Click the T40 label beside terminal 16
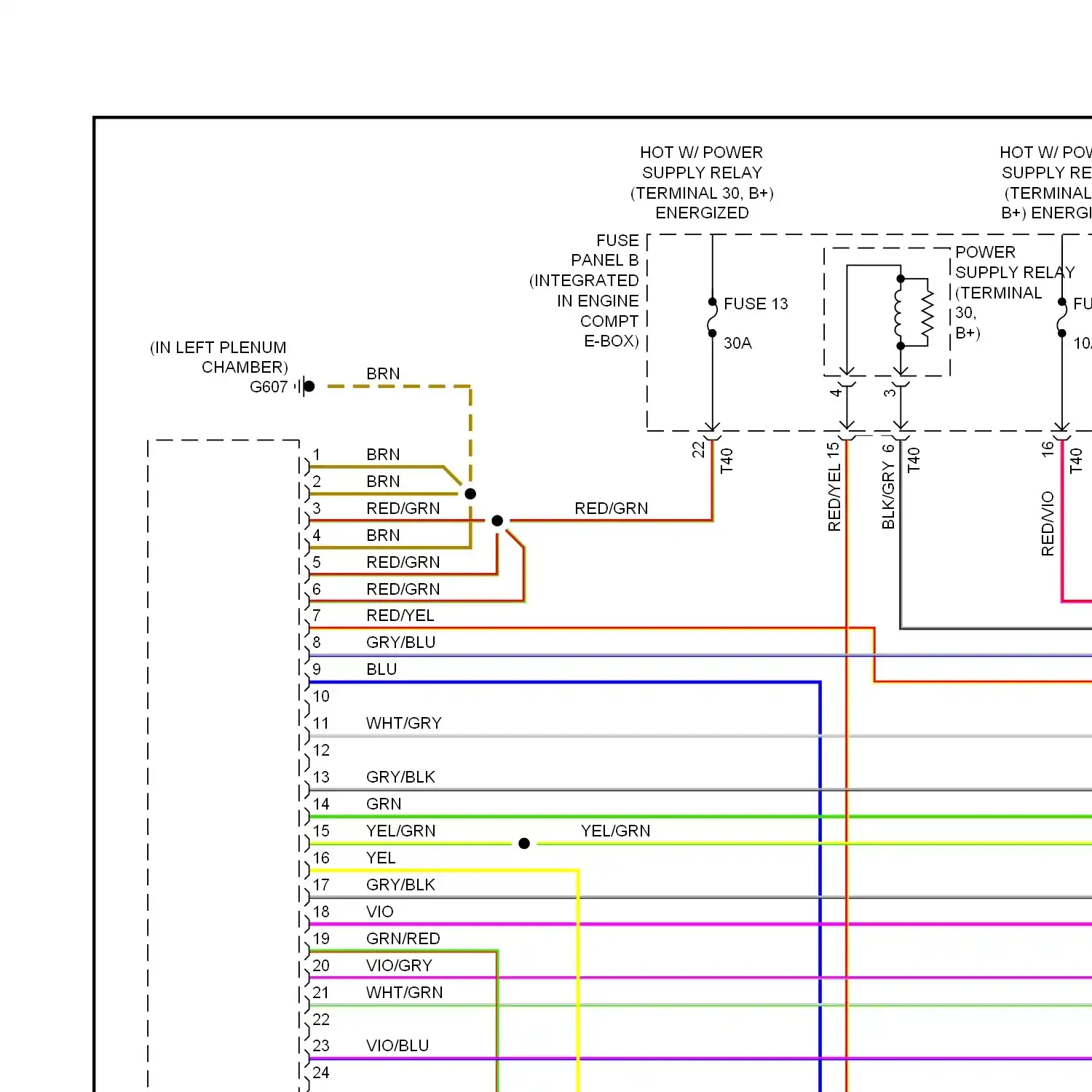This screenshot has width=1092, height=1092. pyautogui.click(x=1076, y=460)
